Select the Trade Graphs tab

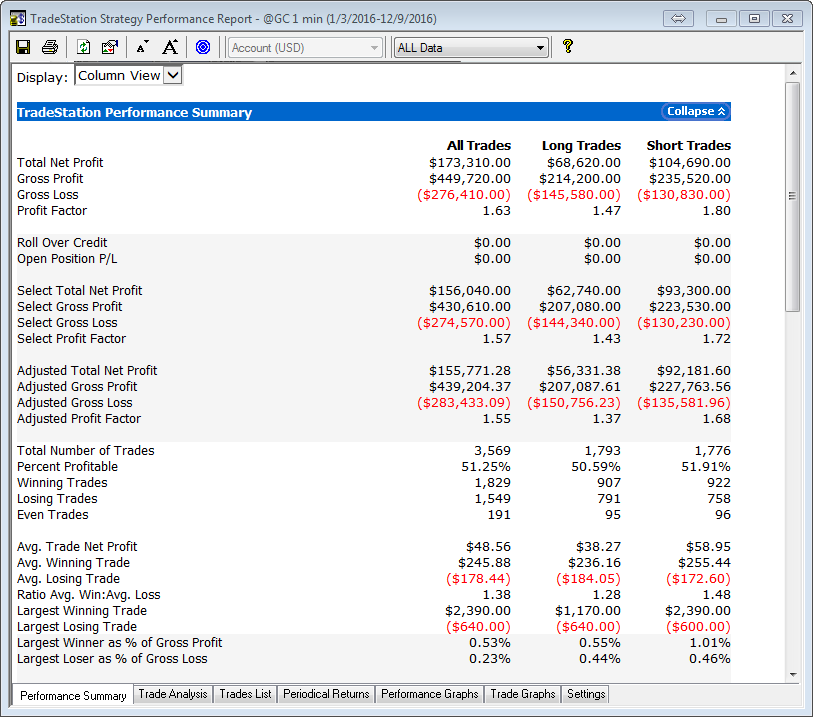[x=523, y=694]
